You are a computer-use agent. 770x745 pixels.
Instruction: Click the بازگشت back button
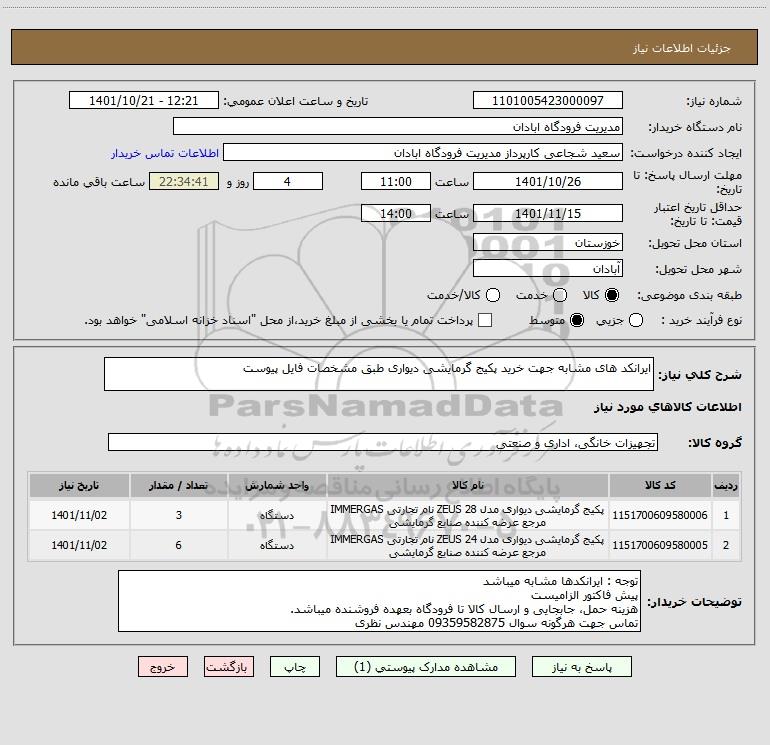229,667
